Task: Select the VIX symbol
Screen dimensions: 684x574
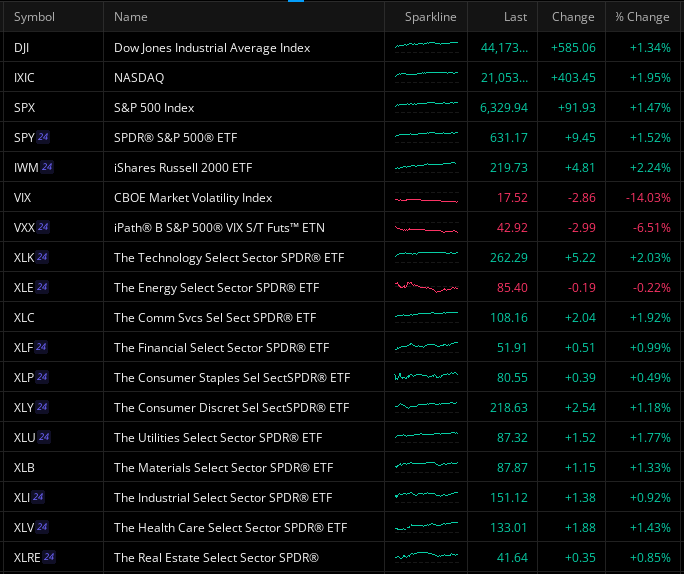Action: pyautogui.click(x=22, y=198)
